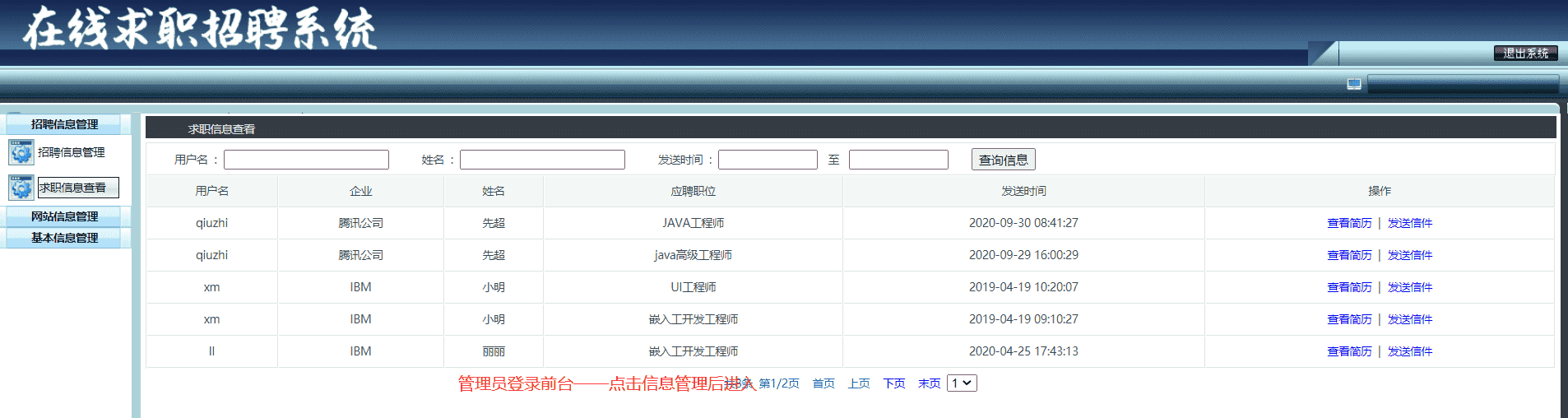Viewport: 1568px width, 418px height.
Task: Send message for 丽丽's application
Action: pos(1410,351)
